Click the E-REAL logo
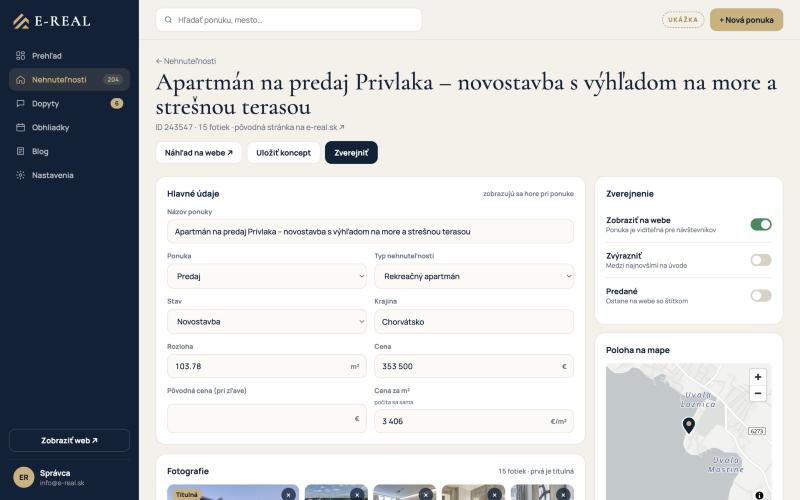The width and height of the screenshot is (800, 500). tap(52, 21)
